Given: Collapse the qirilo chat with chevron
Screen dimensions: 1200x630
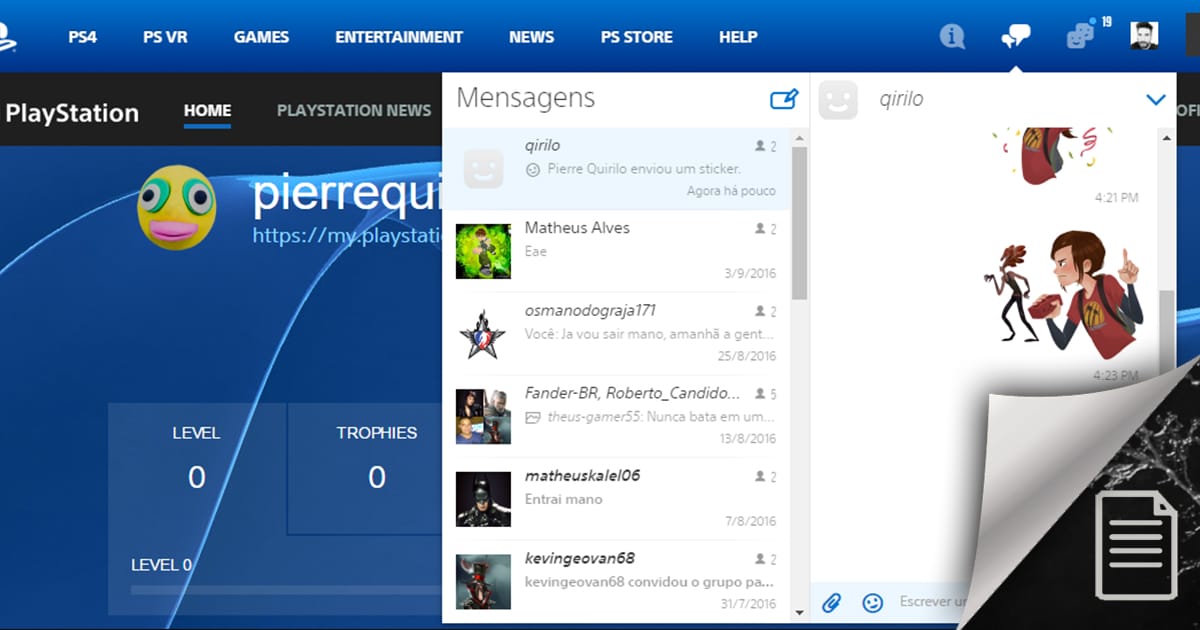Looking at the screenshot, I should click(1155, 99).
